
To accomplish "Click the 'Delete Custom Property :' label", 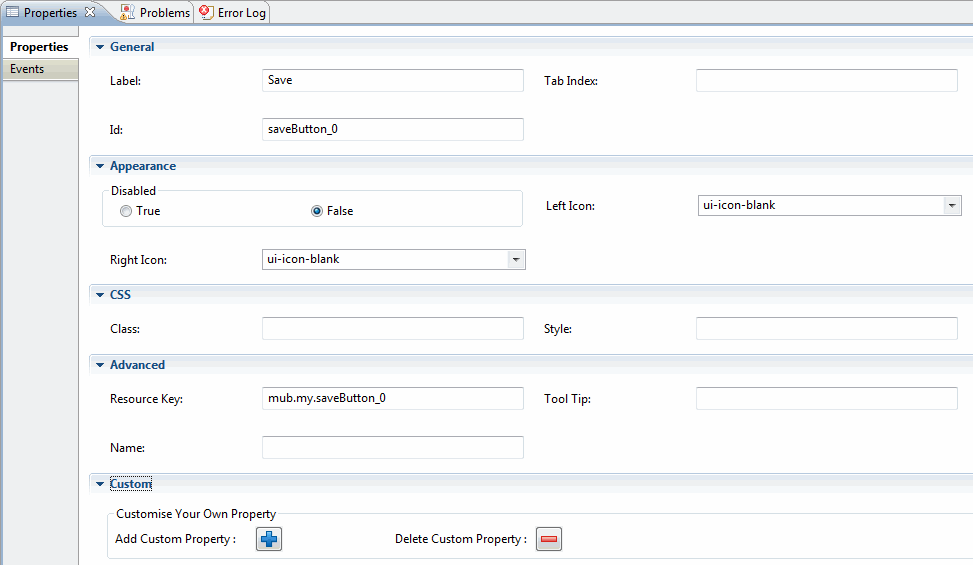I will coord(460,539).
